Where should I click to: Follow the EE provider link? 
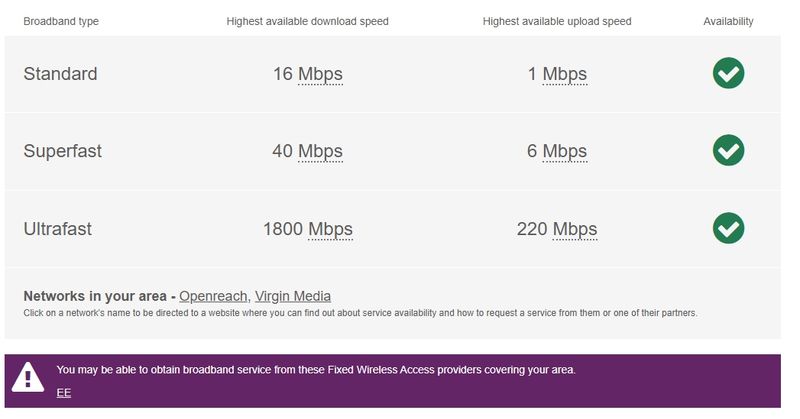click(x=64, y=393)
